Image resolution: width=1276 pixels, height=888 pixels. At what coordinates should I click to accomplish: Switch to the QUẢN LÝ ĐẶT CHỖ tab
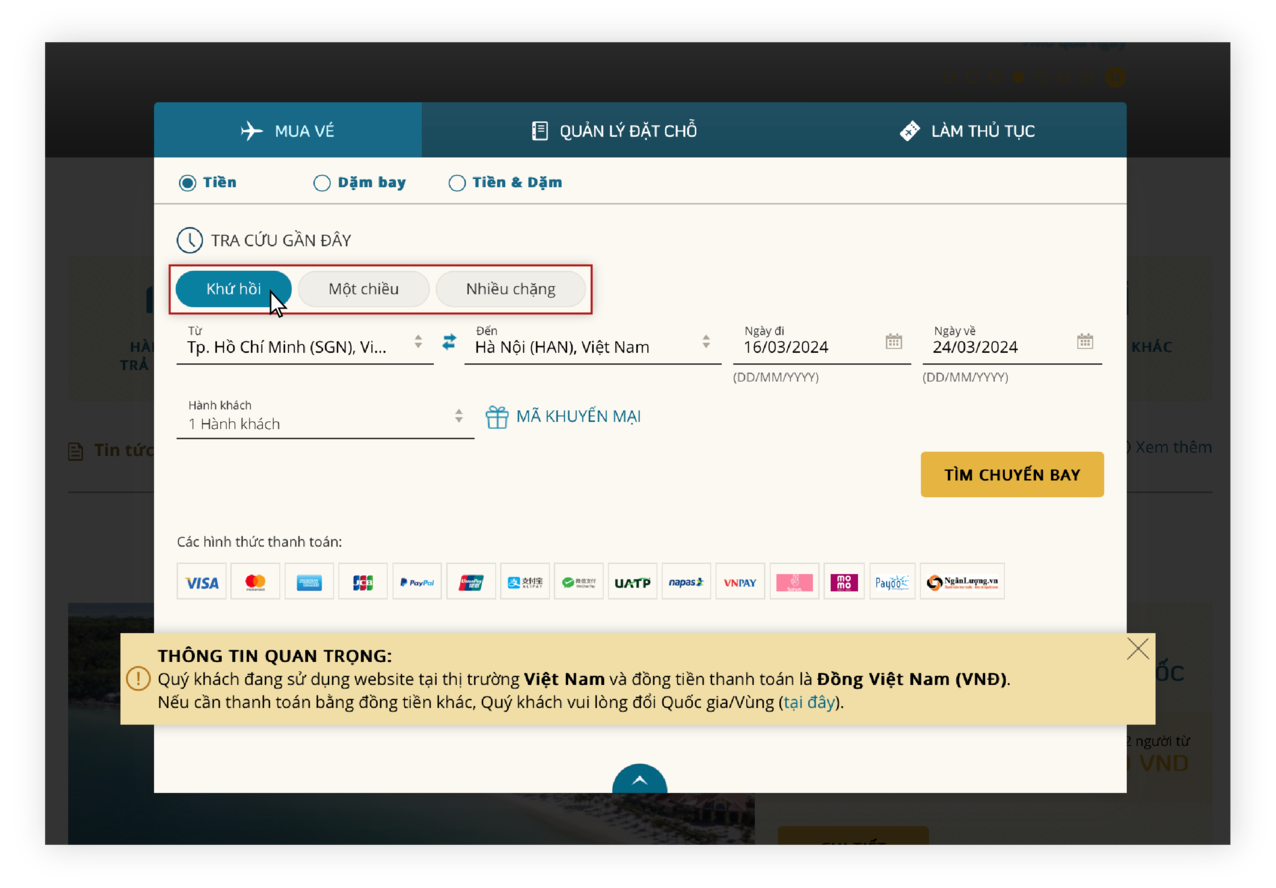(x=613, y=129)
